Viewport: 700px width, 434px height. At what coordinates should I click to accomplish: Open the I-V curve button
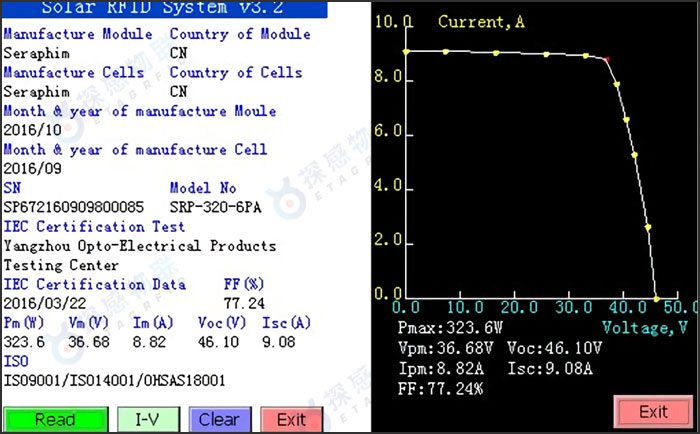click(x=148, y=419)
